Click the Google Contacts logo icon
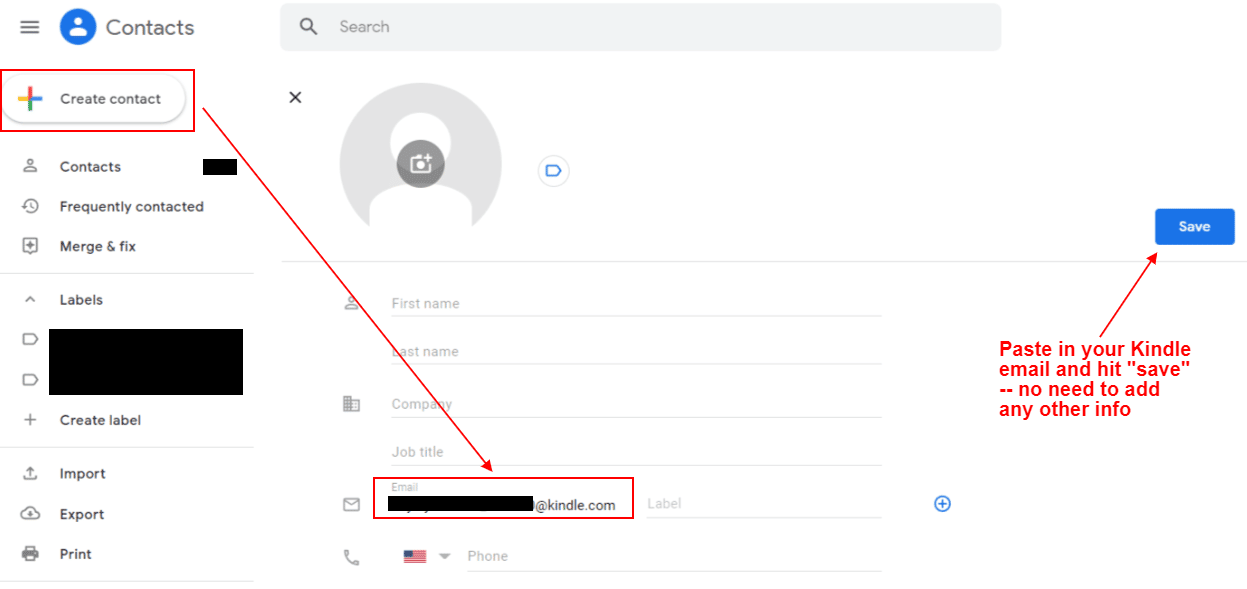 click(78, 27)
